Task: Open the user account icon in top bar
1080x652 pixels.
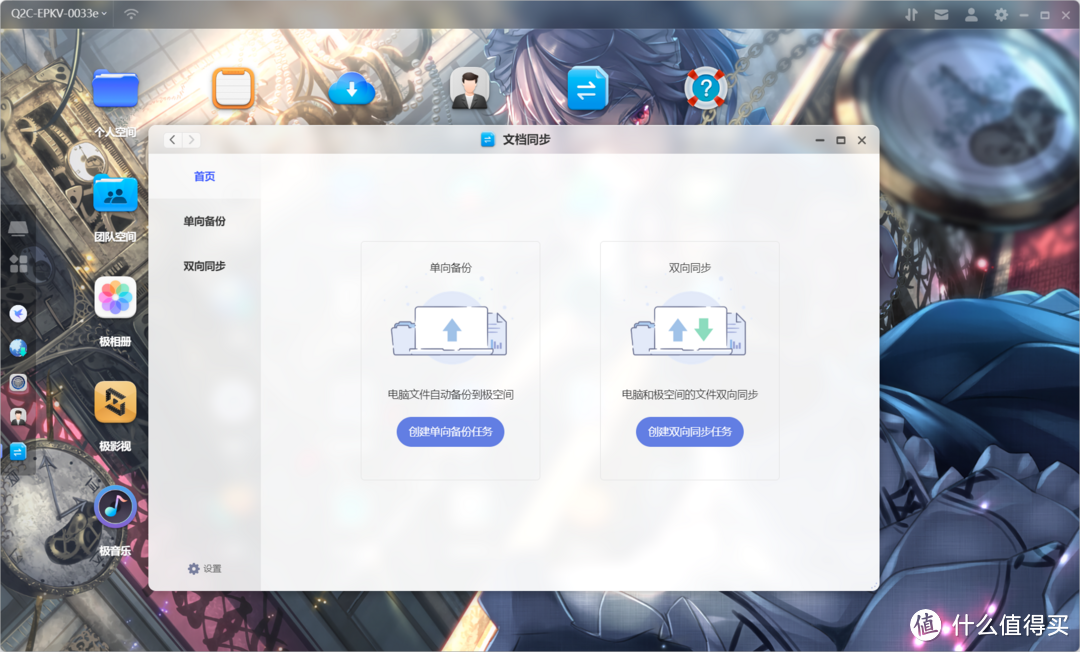Action: point(971,14)
